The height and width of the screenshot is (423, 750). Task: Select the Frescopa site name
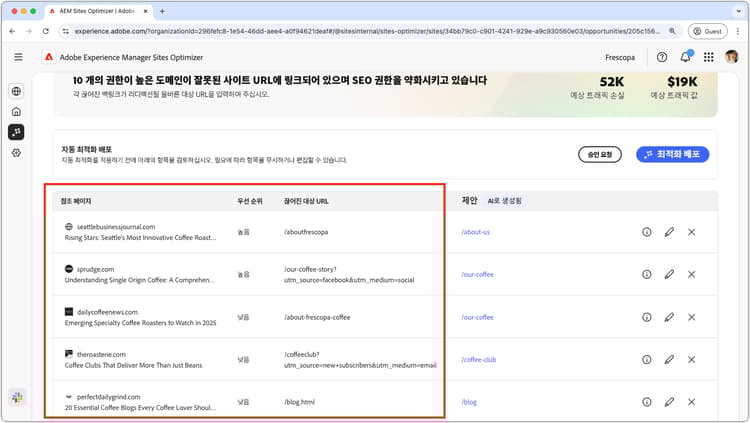(x=620, y=57)
